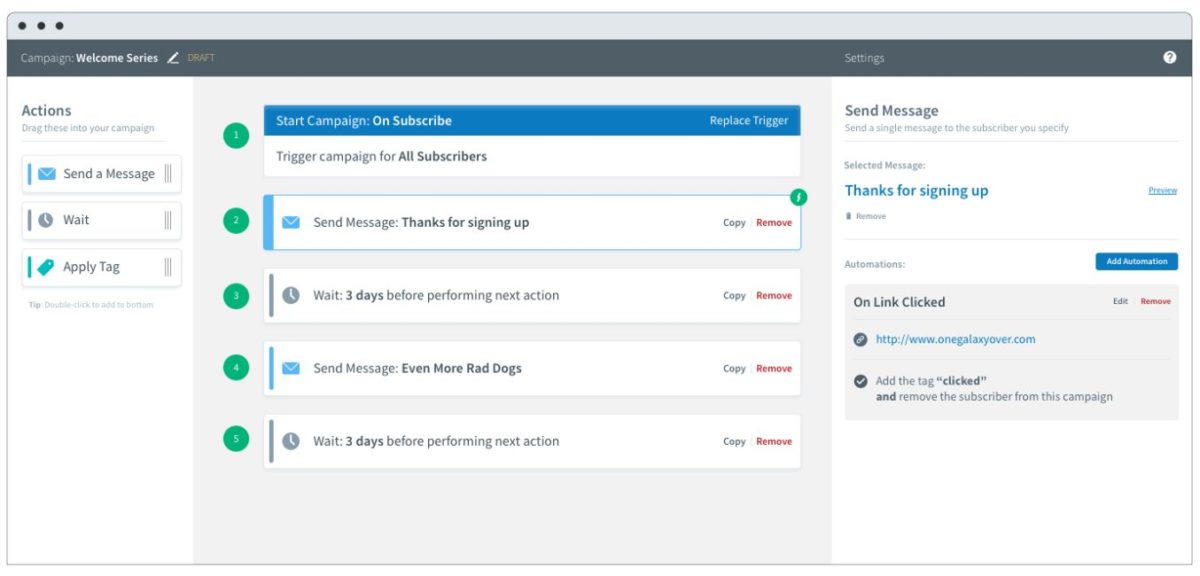This screenshot has height=576, width=1200.
Task: Click the Thanks for signing up message title in settings
Action: pos(916,191)
